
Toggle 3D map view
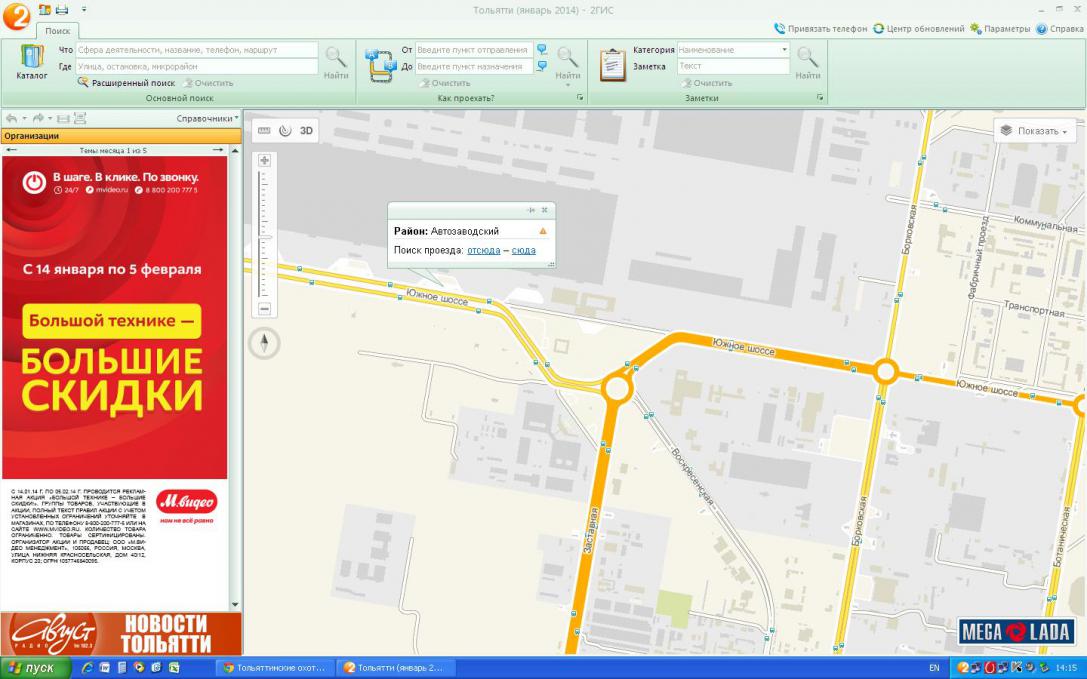(307, 130)
